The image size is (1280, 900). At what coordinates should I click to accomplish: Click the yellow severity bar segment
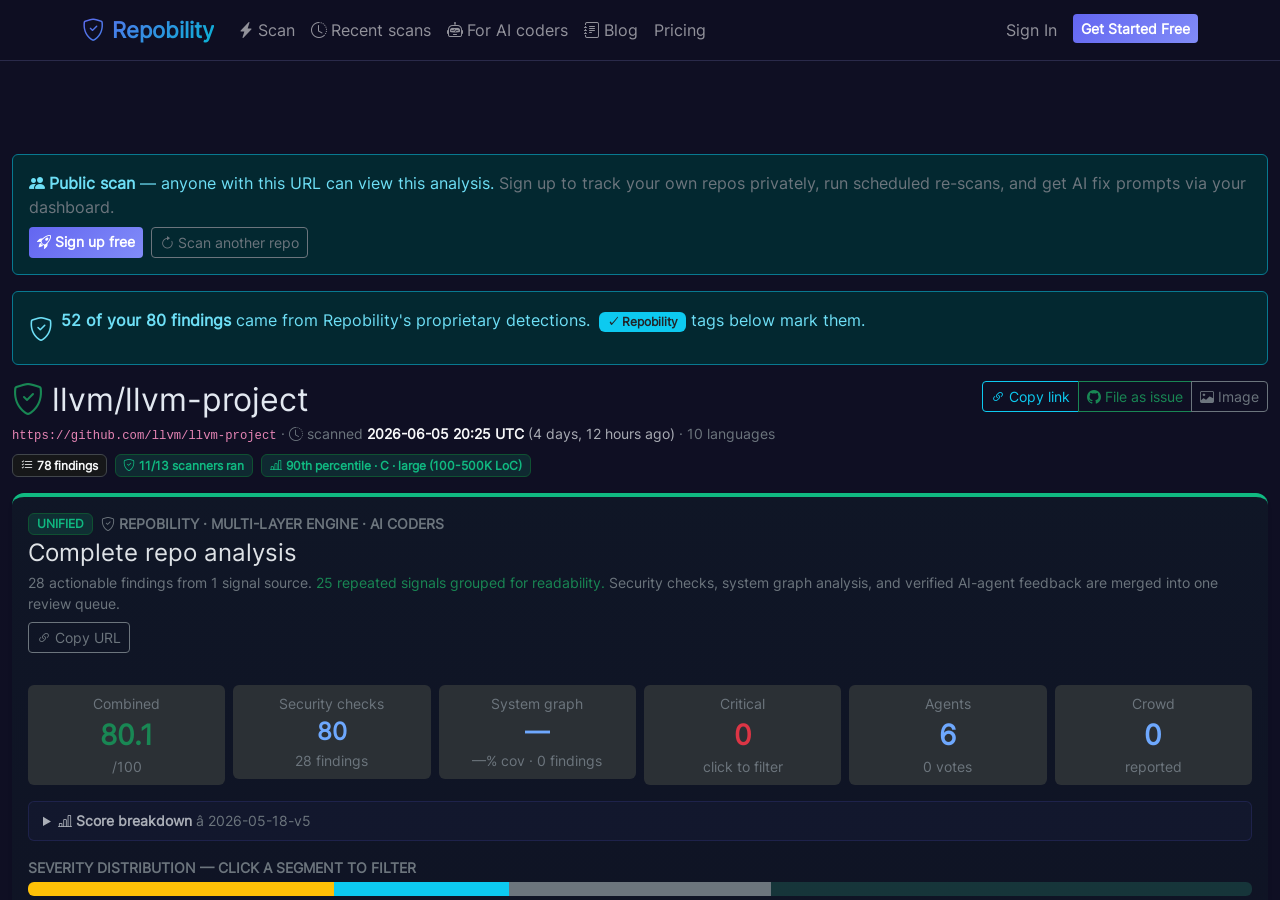pyautogui.click(x=181, y=889)
